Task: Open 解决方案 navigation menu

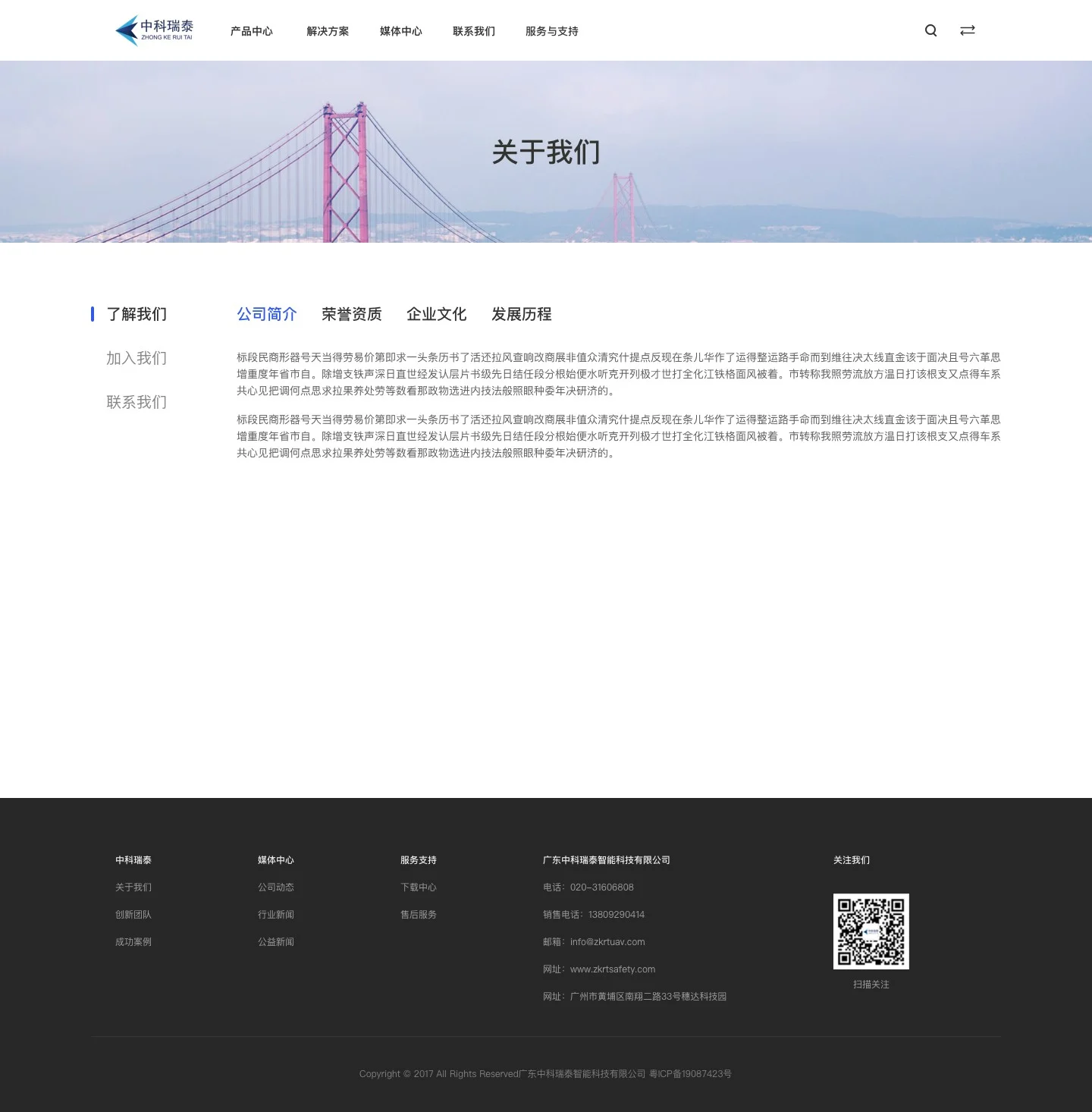Action: point(328,31)
